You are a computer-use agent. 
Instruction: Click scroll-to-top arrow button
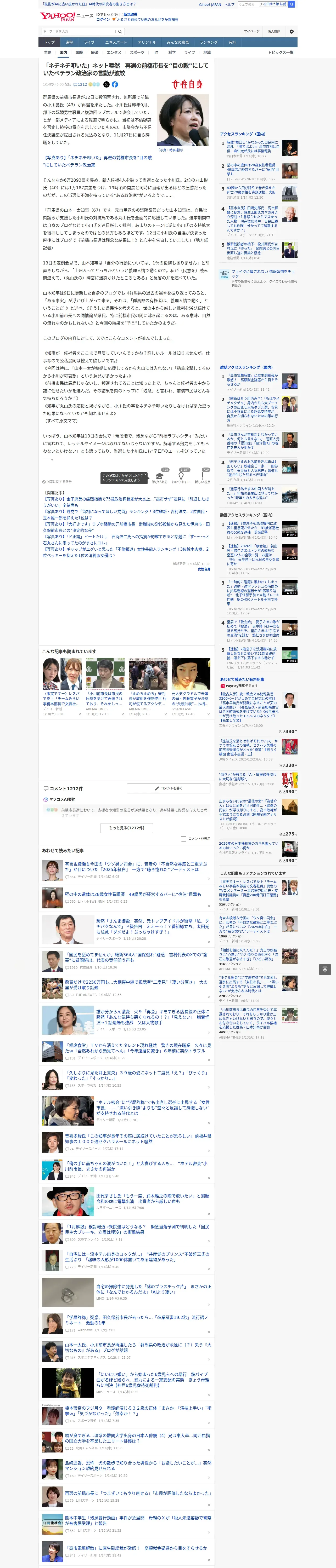point(325,970)
